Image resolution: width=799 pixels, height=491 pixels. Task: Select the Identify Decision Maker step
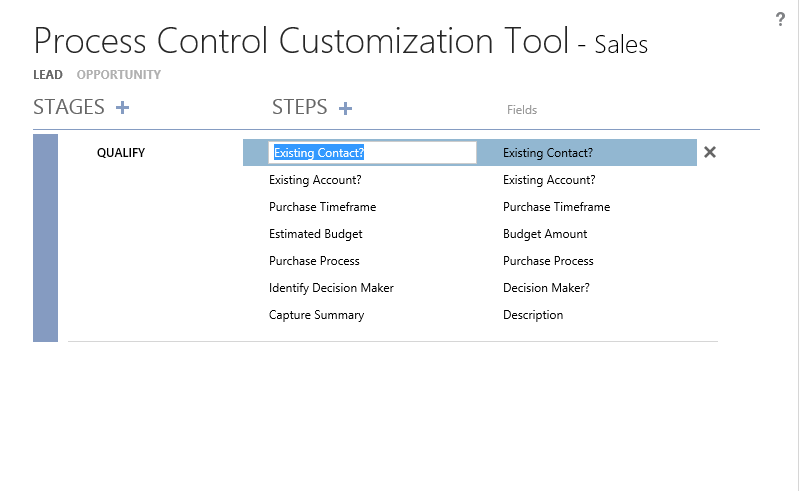coord(331,288)
